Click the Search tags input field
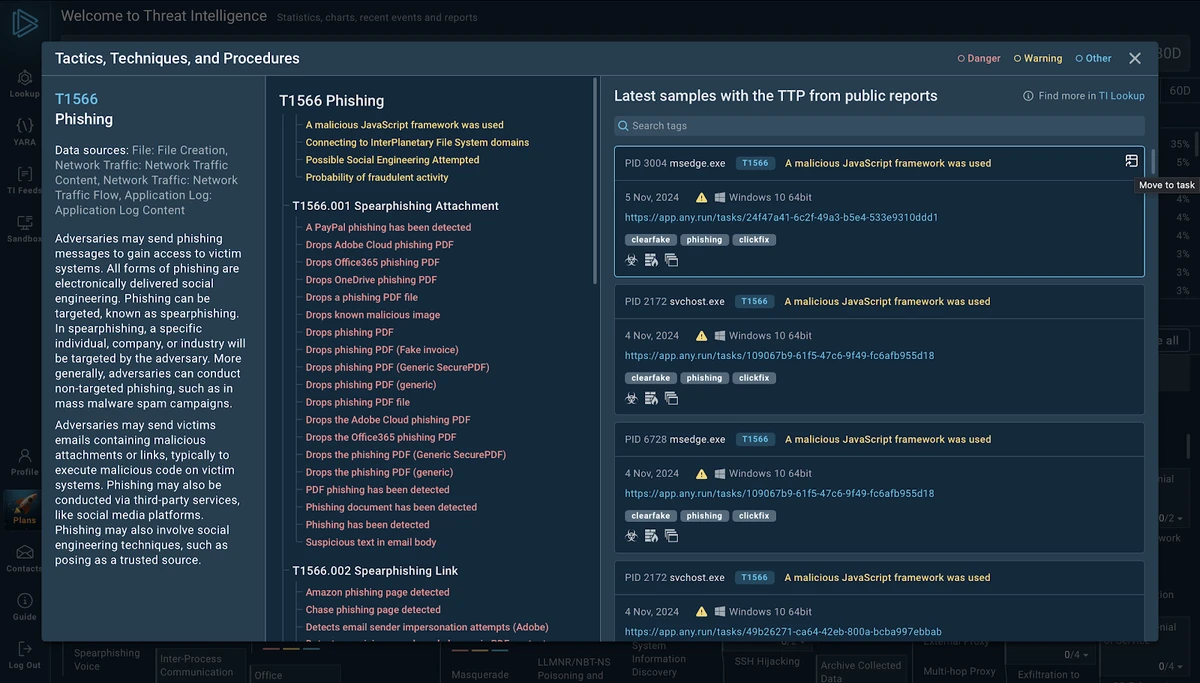 (879, 126)
